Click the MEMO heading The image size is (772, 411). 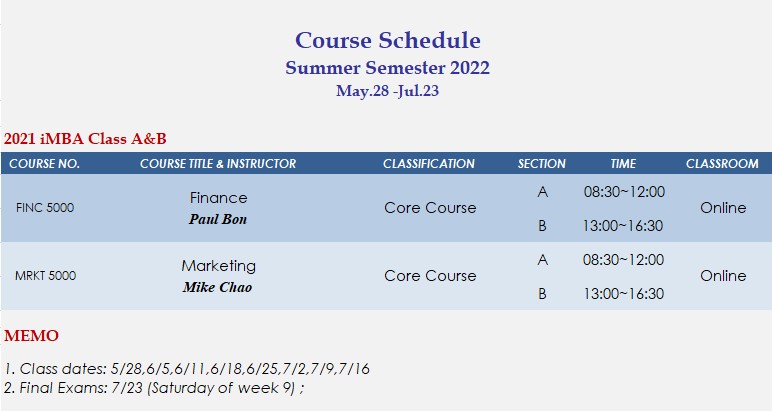point(32,336)
